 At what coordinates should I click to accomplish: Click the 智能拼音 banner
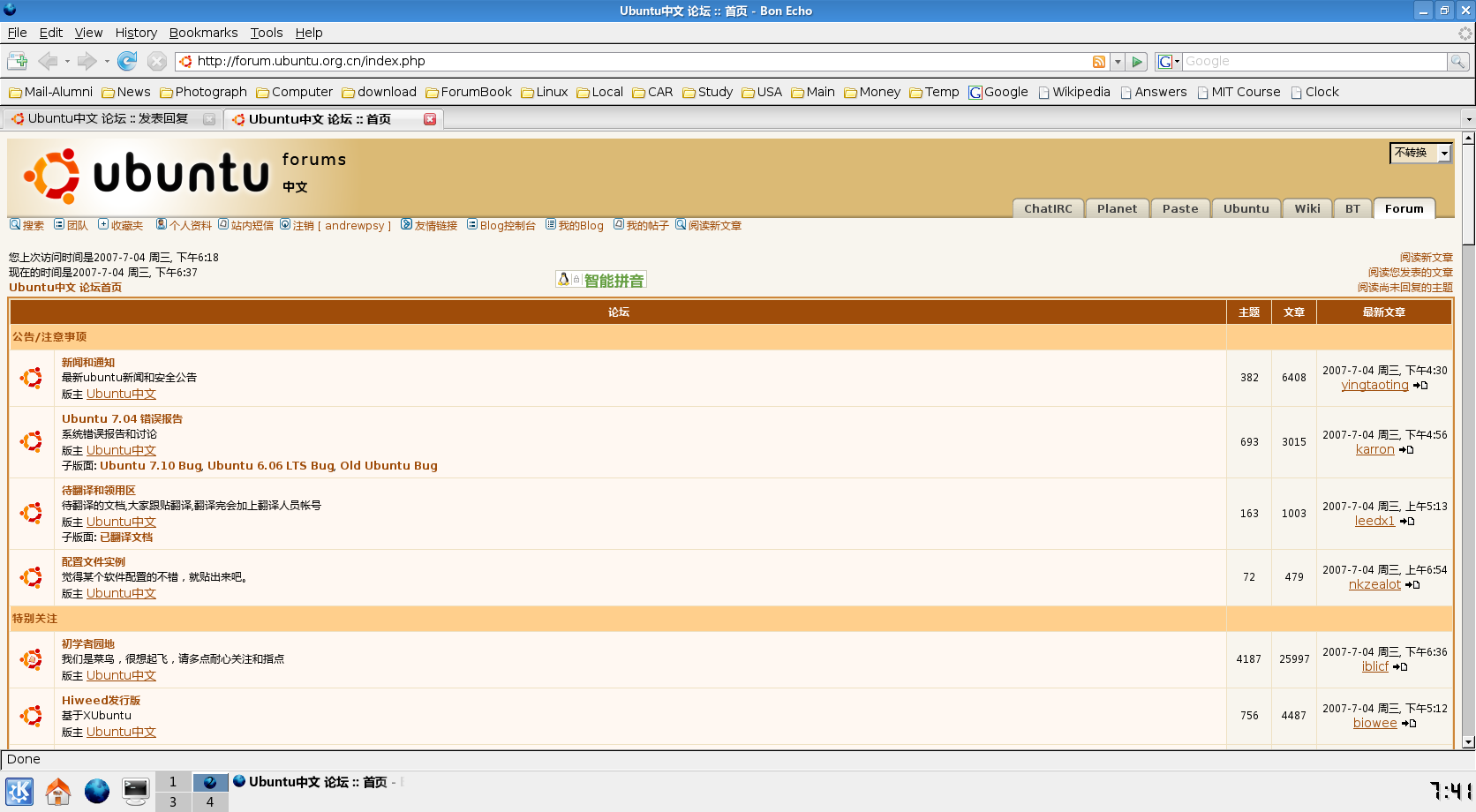(x=600, y=280)
